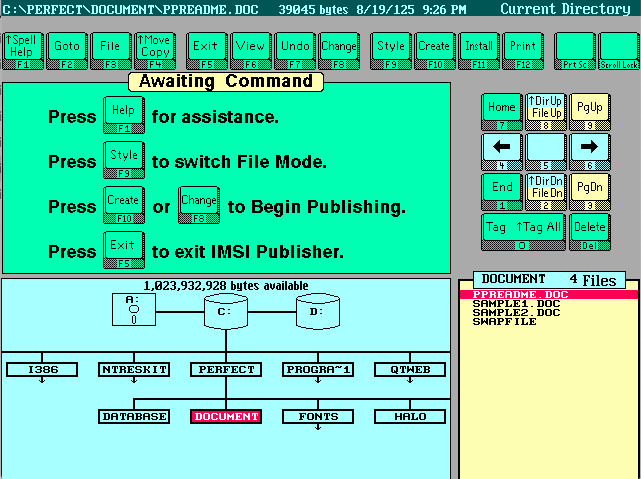The height and width of the screenshot is (479, 641).
Task: Click the Prt Sc key button
Action: point(574,51)
